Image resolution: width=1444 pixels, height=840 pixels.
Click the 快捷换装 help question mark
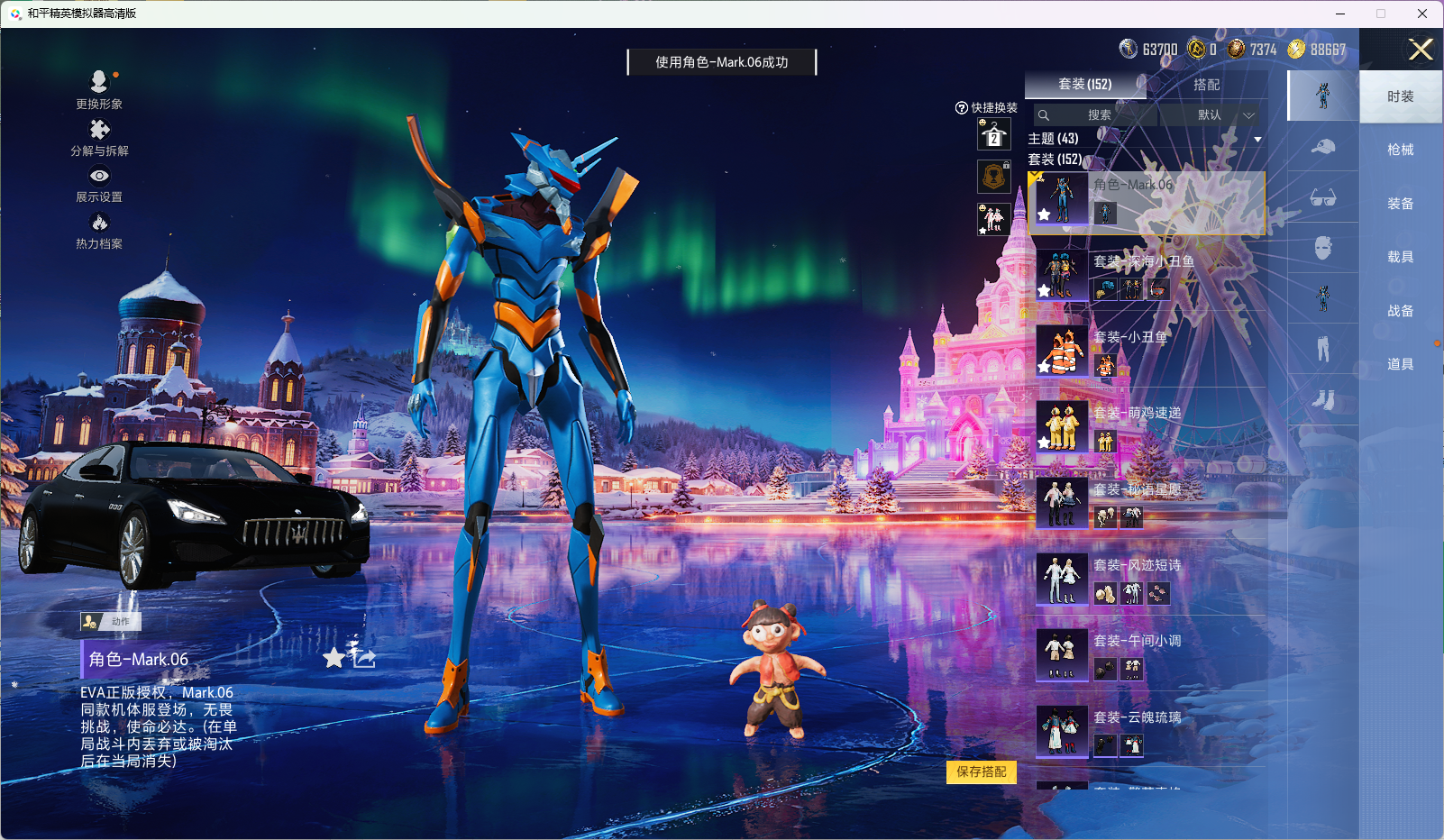pyautogui.click(x=961, y=108)
